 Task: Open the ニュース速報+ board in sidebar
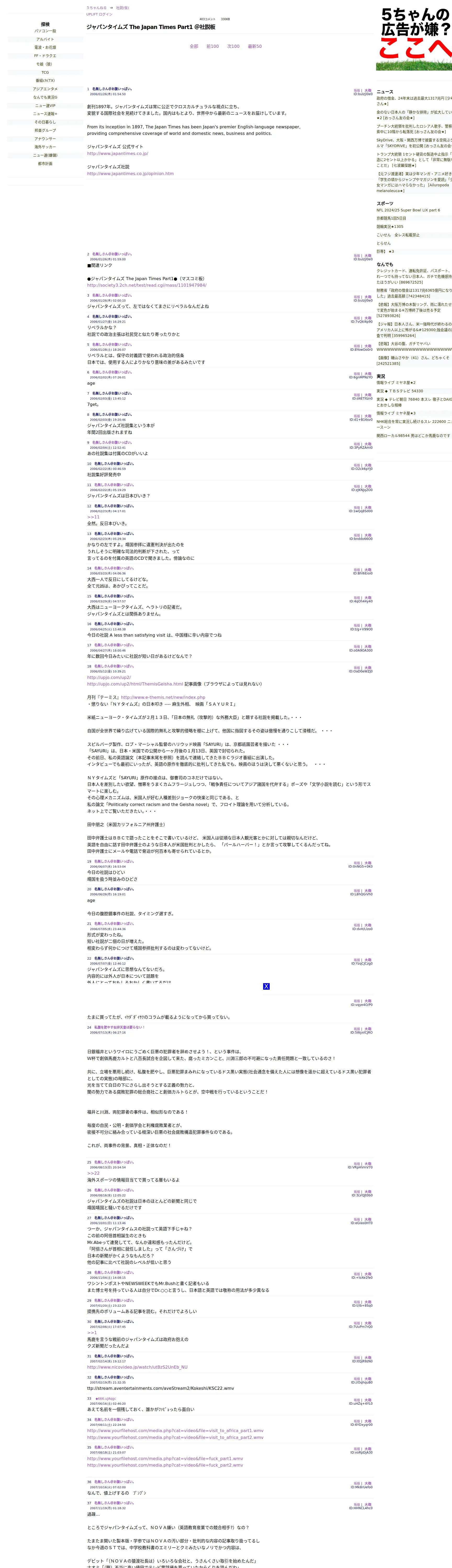[45, 114]
